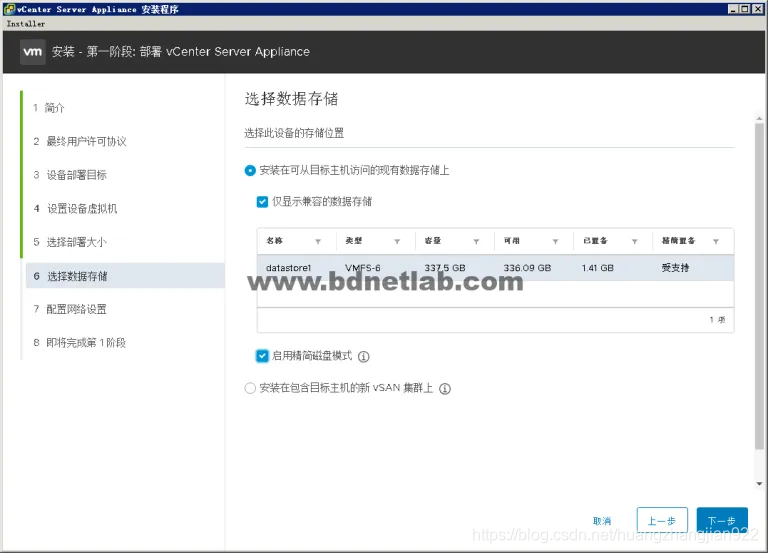Sort by 类型 column header
Screen dimensions: 768x553
(354, 241)
